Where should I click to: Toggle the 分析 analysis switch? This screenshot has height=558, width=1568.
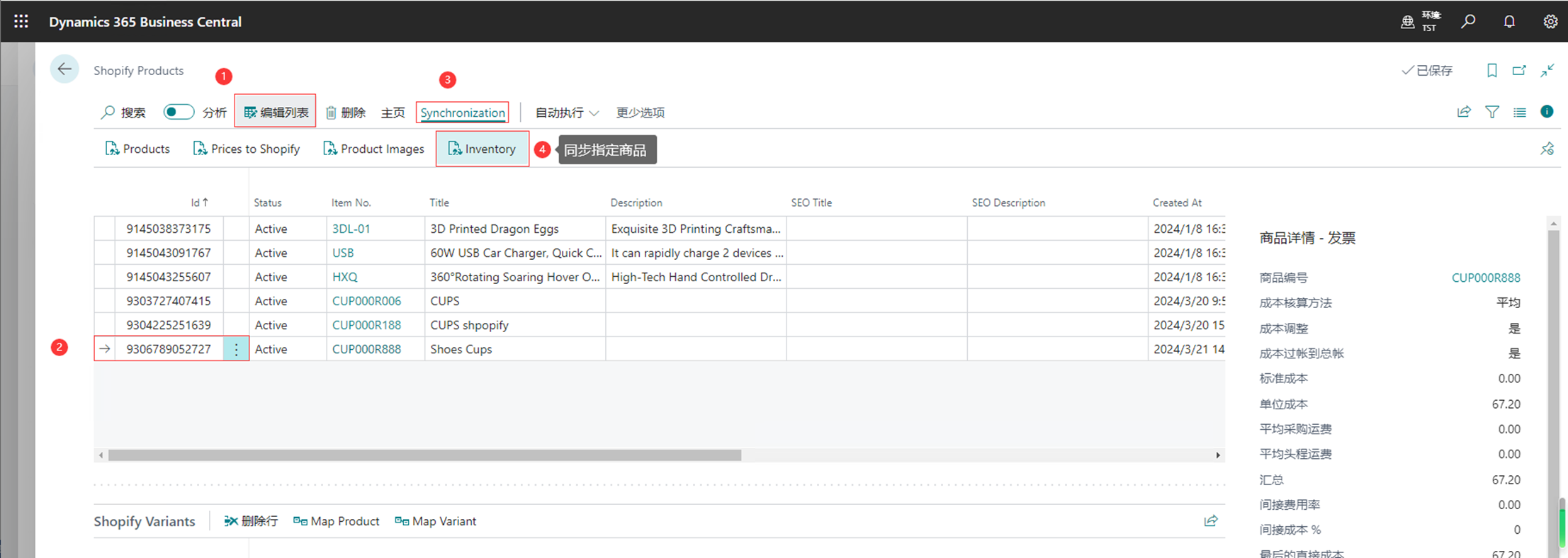click(179, 112)
